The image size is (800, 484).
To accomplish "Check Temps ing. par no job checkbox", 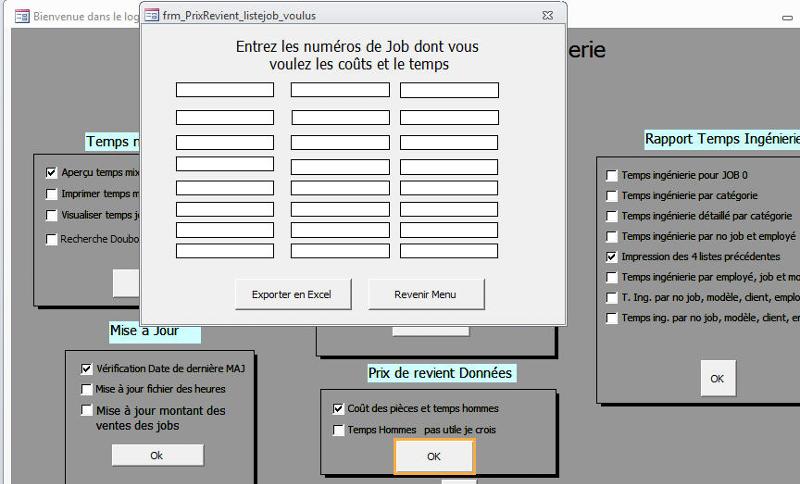I will (x=612, y=318).
